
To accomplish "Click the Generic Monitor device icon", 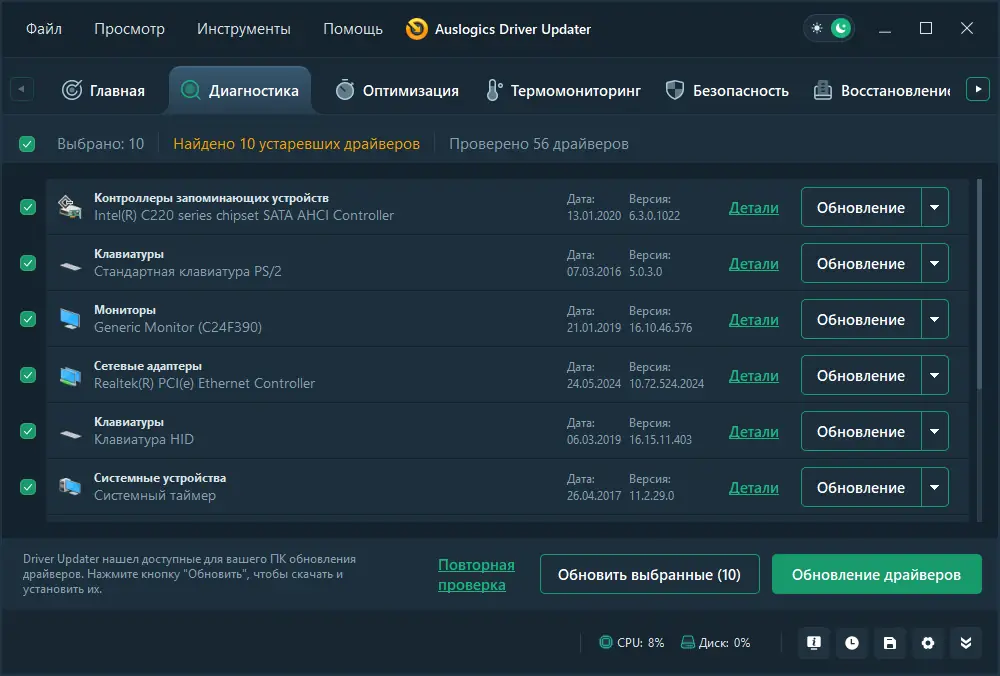I will pyautogui.click(x=70, y=320).
